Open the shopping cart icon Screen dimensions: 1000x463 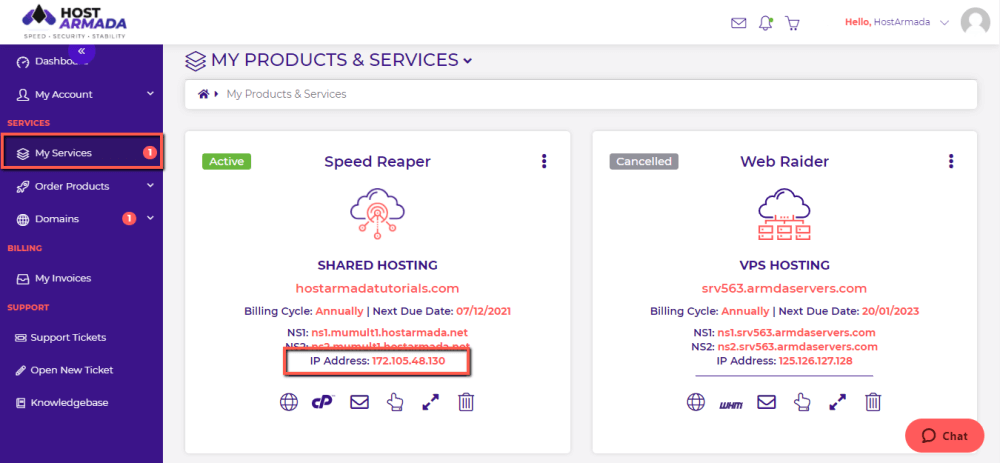(793, 24)
